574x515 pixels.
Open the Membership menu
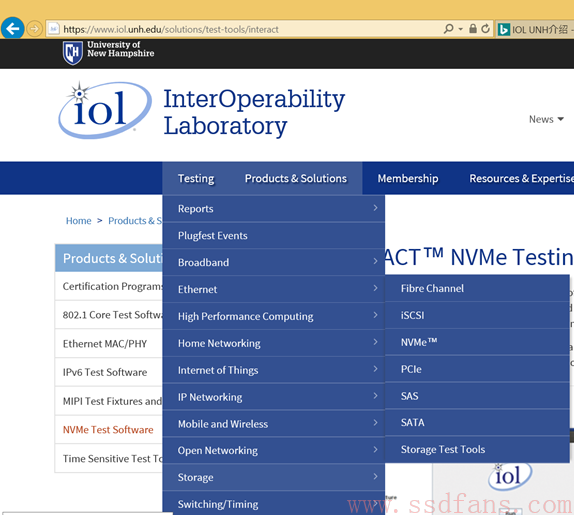(408, 178)
